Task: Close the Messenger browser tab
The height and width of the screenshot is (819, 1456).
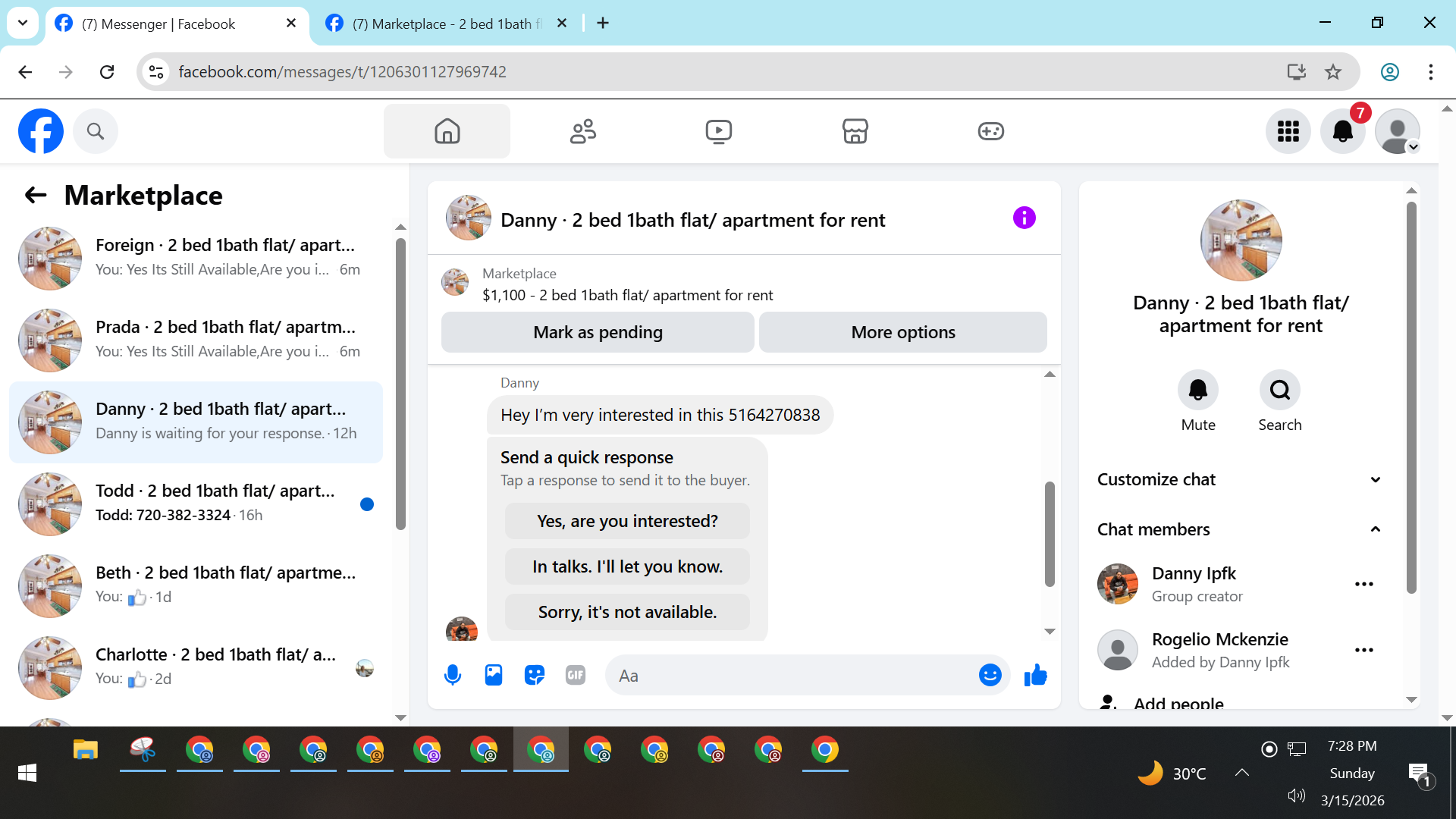Action: 291,24
